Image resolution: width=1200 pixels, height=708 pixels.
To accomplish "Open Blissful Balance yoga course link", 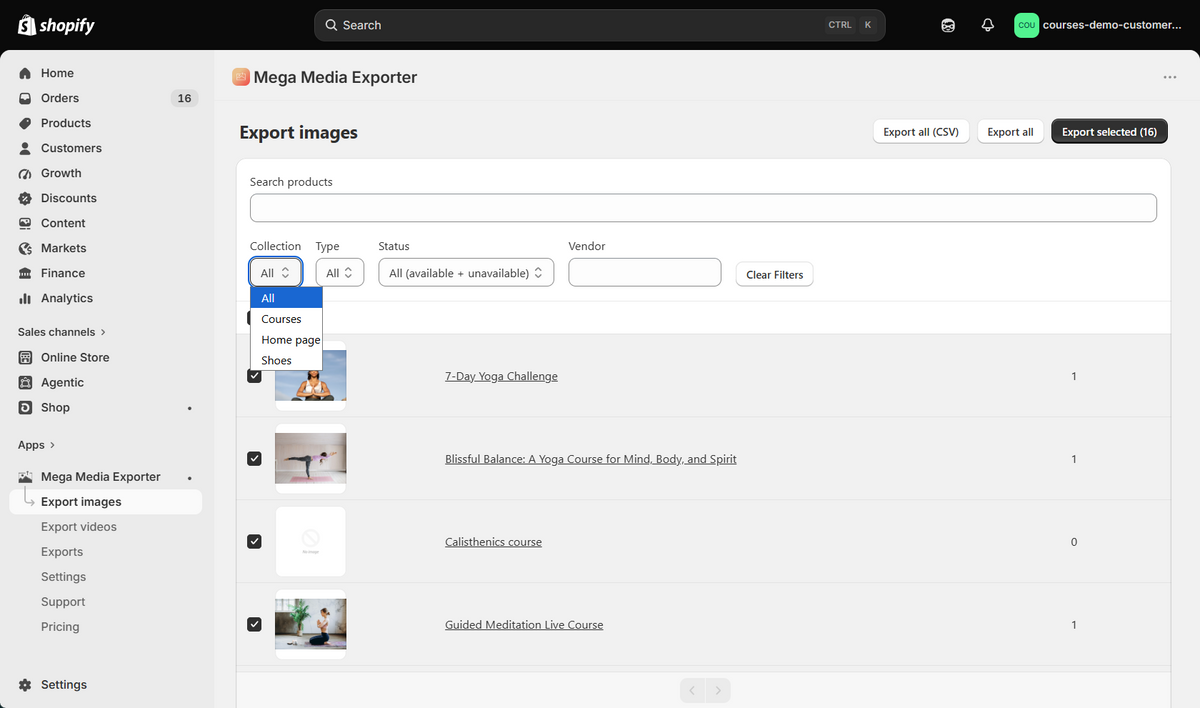I will point(591,459).
